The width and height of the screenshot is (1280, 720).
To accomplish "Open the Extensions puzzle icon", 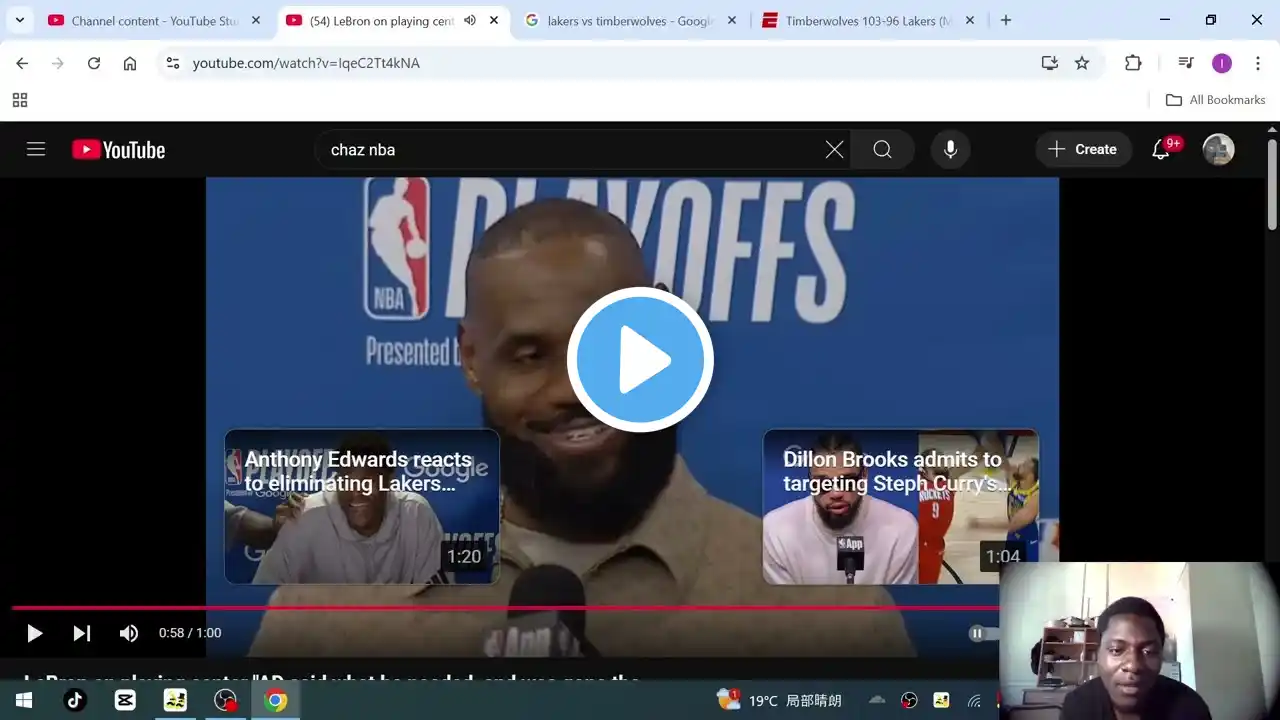I will point(1133,63).
